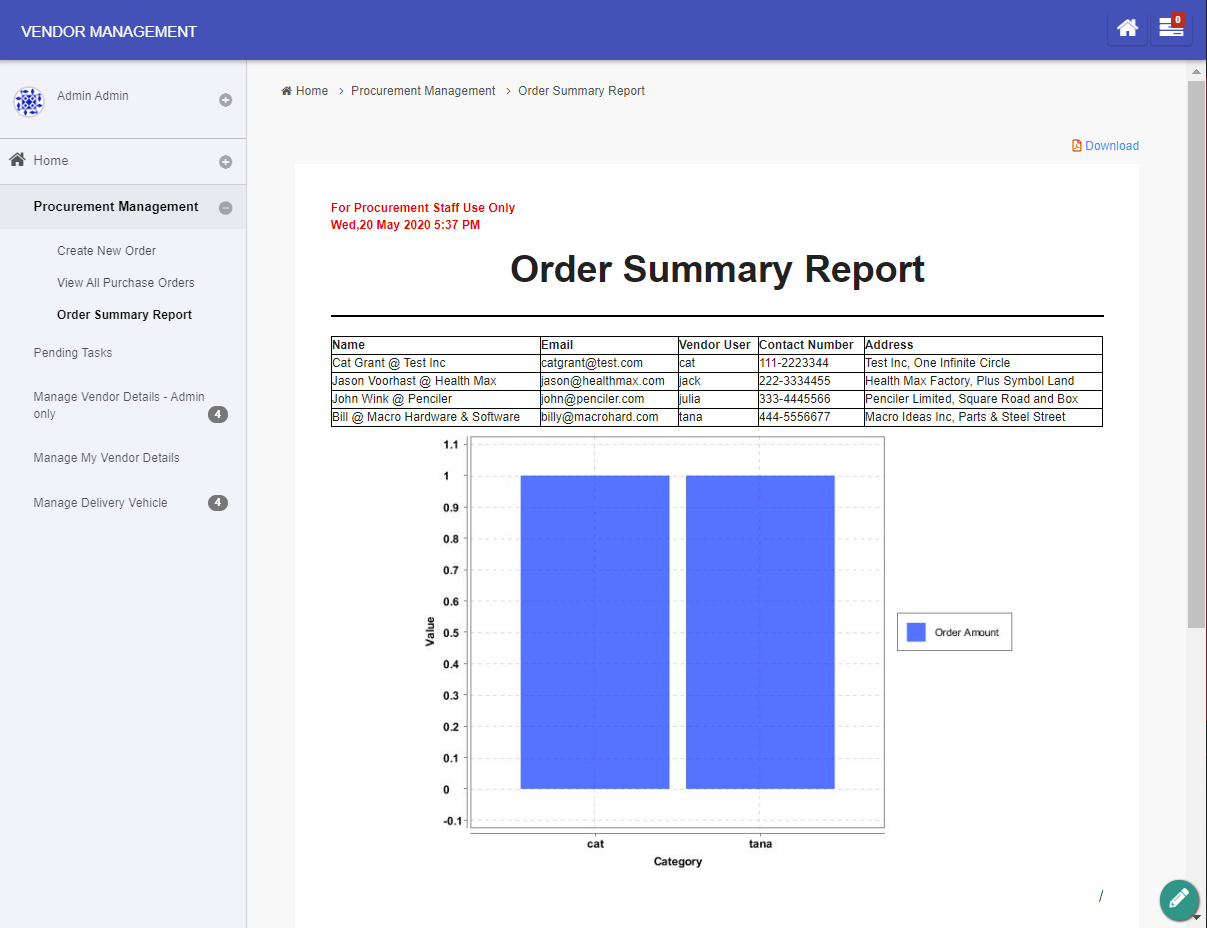Select Pending Tasks in sidebar
1207x928 pixels.
[x=73, y=353]
